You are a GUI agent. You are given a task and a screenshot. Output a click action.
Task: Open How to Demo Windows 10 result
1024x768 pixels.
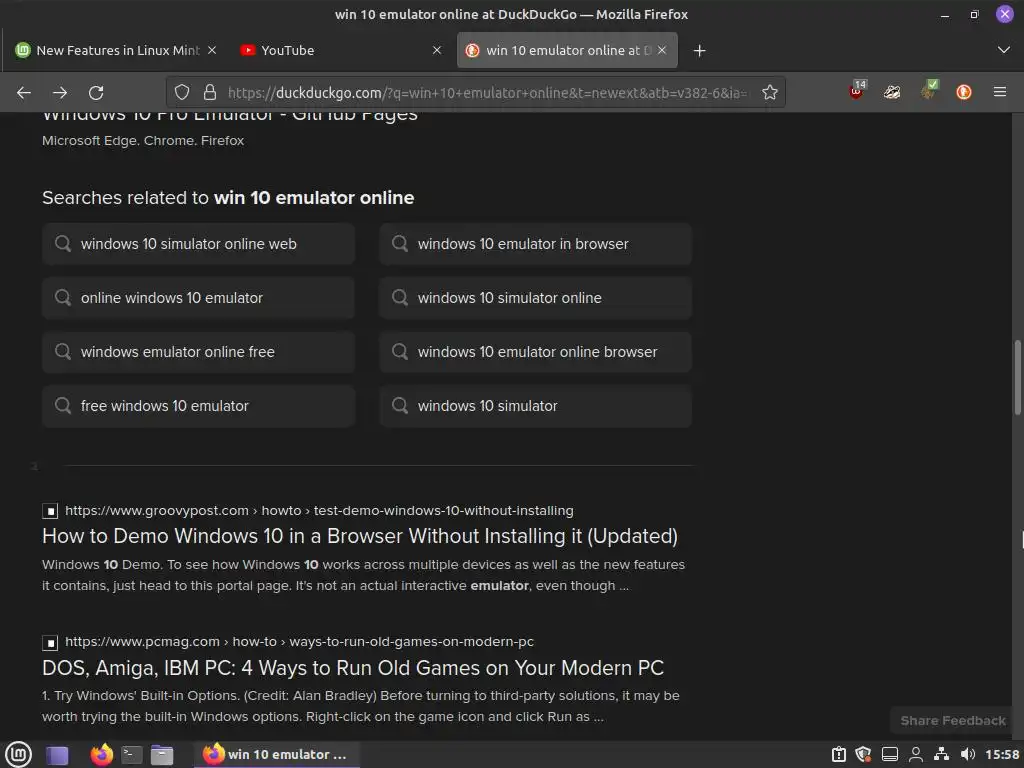[360, 536]
